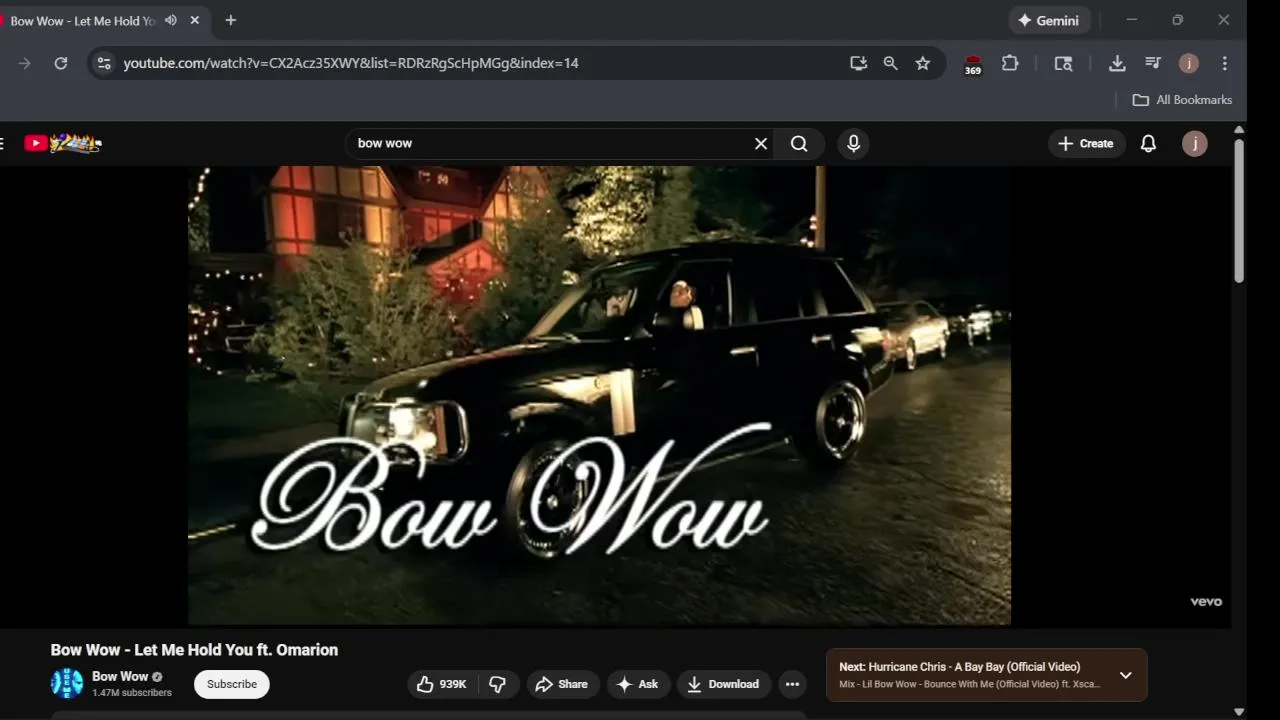This screenshot has height=720, width=1280.
Task: Clear the search box with X
Action: coord(761,144)
